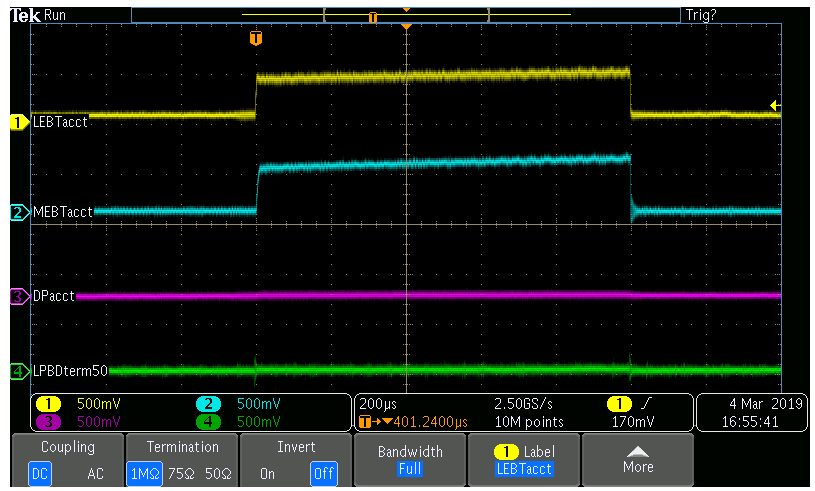Turn Invert On
The image size is (815, 491).
click(x=267, y=473)
